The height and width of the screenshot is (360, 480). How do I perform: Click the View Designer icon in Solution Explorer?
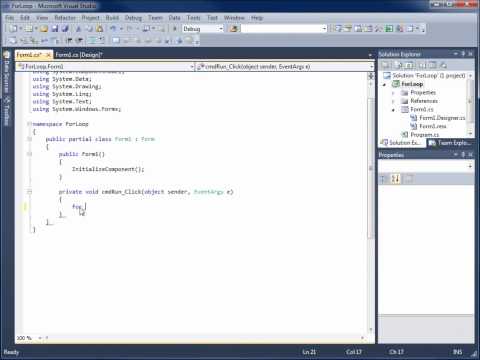tap(432, 65)
